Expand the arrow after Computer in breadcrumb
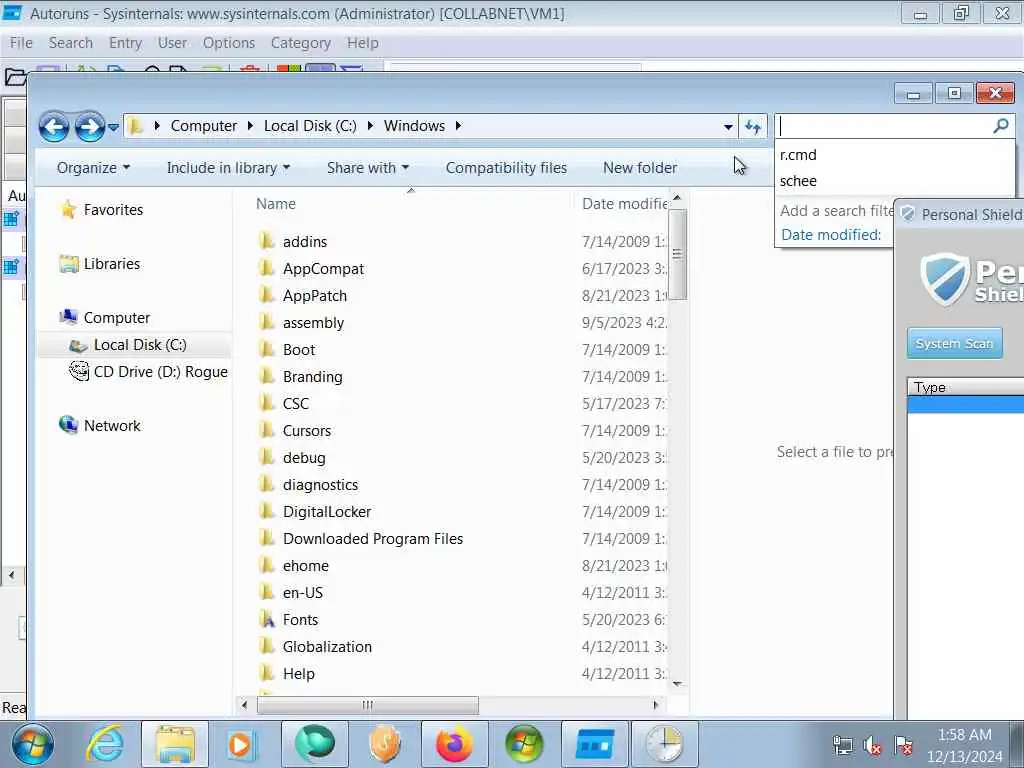The width and height of the screenshot is (1024, 768). pos(250,126)
